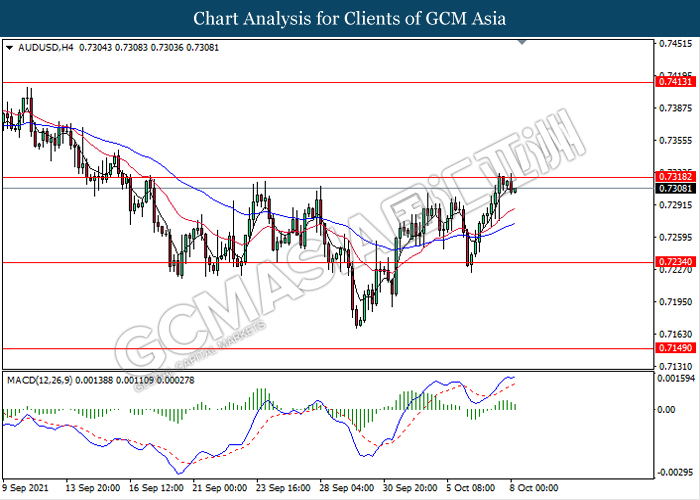Select the 0.72340 support level label

click(675, 262)
